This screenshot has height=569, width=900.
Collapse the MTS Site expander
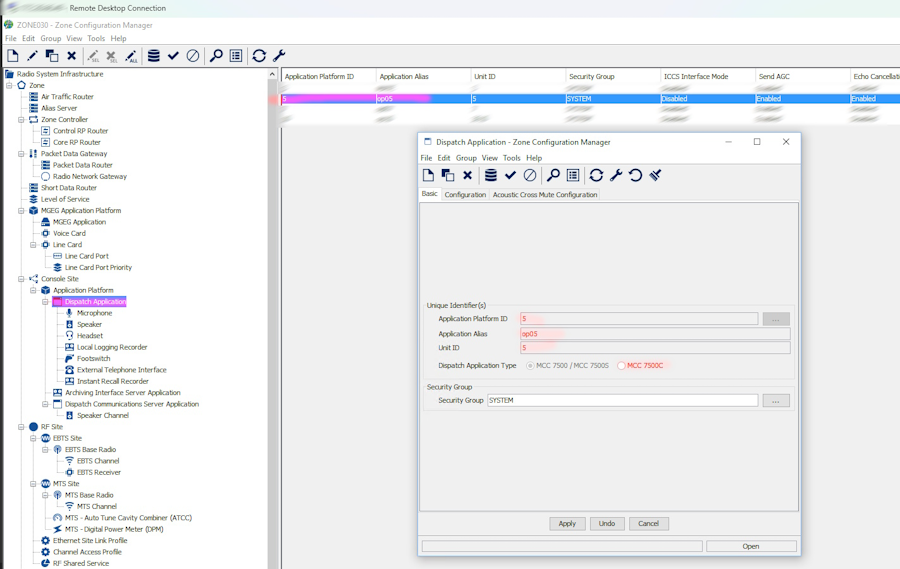[x=33, y=483]
